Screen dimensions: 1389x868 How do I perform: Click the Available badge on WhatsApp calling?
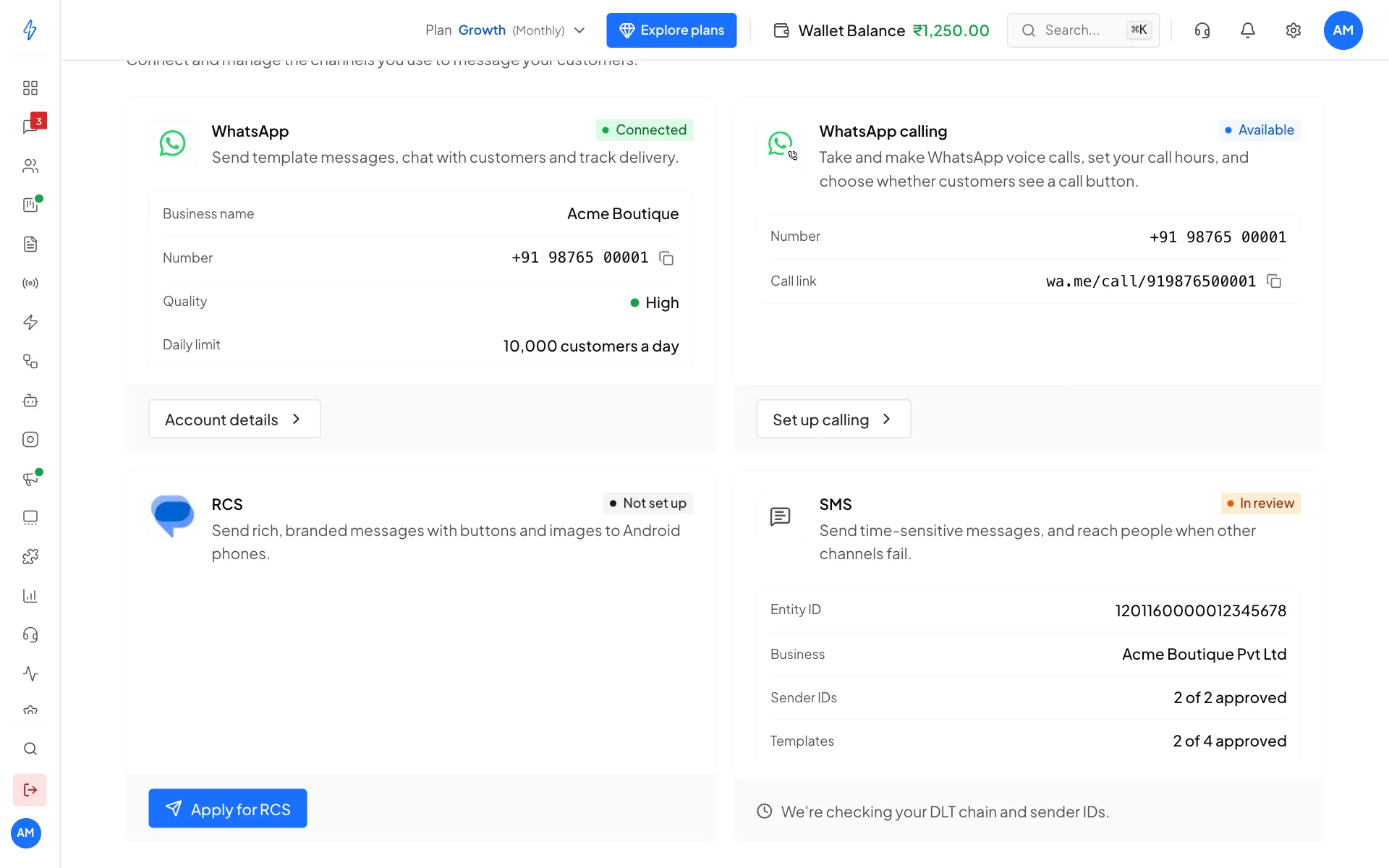[x=1260, y=130]
